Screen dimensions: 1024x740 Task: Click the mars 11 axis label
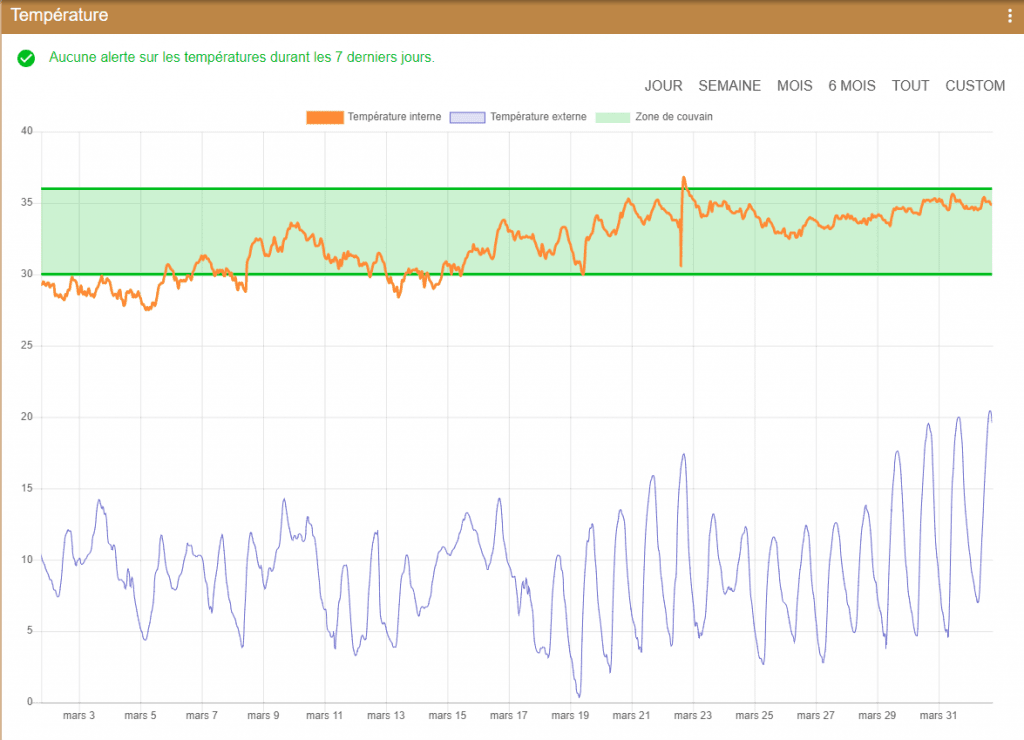325,715
